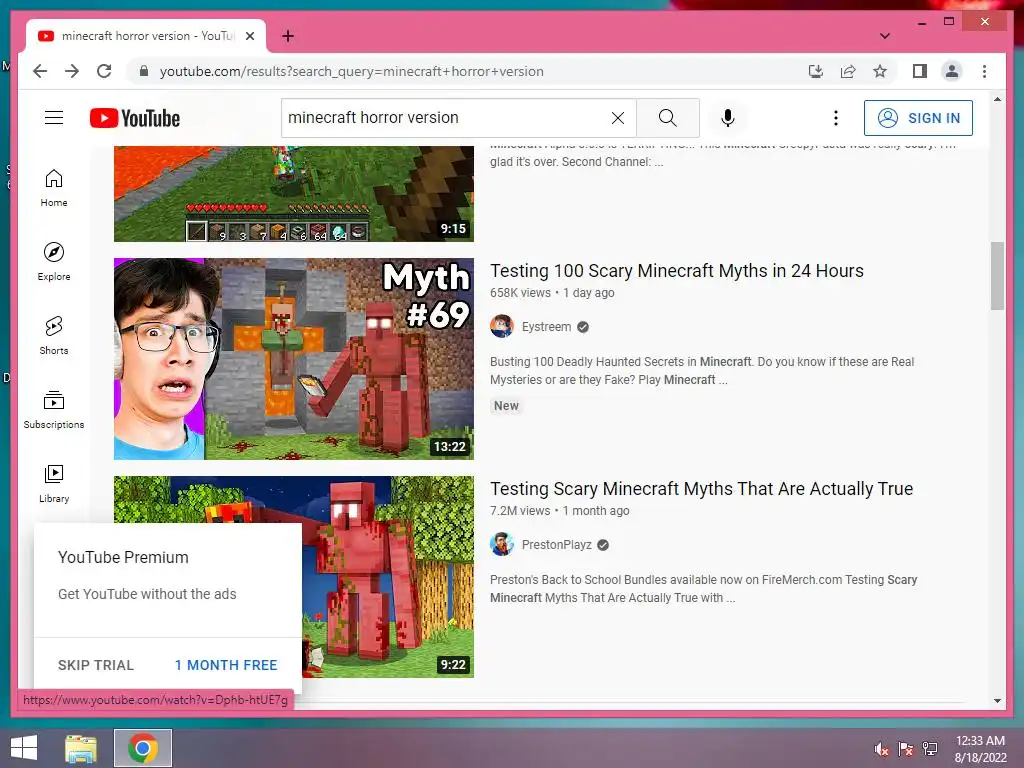Viewport: 1024px width, 768px height.
Task: Click the magnifier search button
Action: pyautogui.click(x=667, y=118)
